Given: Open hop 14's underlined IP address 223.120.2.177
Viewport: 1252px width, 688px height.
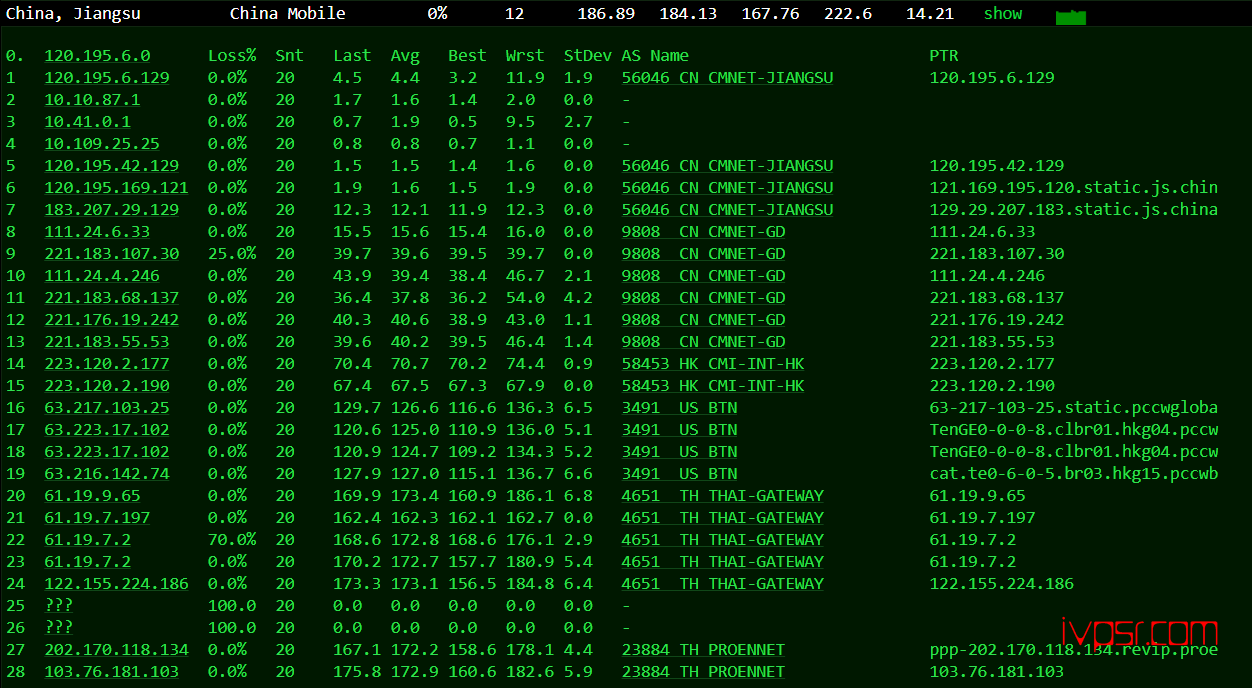Looking at the screenshot, I should coord(107,364).
